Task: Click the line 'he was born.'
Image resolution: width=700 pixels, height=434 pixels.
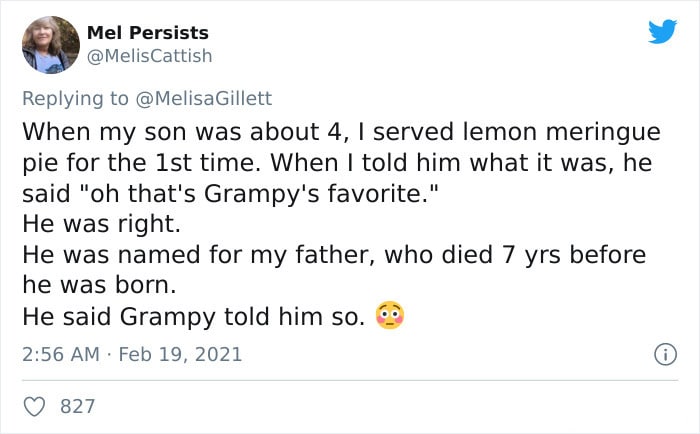Action: click(x=100, y=285)
